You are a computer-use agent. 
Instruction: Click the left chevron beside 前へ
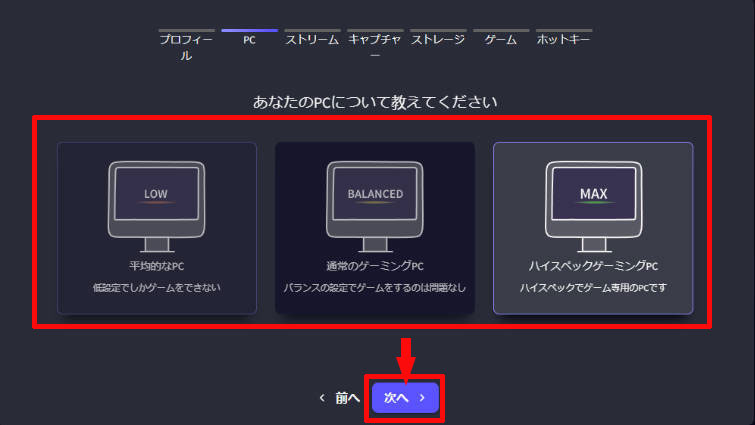[322, 398]
